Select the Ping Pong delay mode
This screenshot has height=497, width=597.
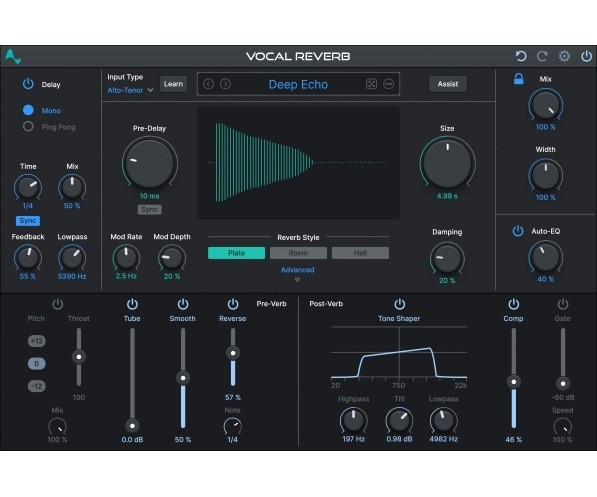[28, 126]
